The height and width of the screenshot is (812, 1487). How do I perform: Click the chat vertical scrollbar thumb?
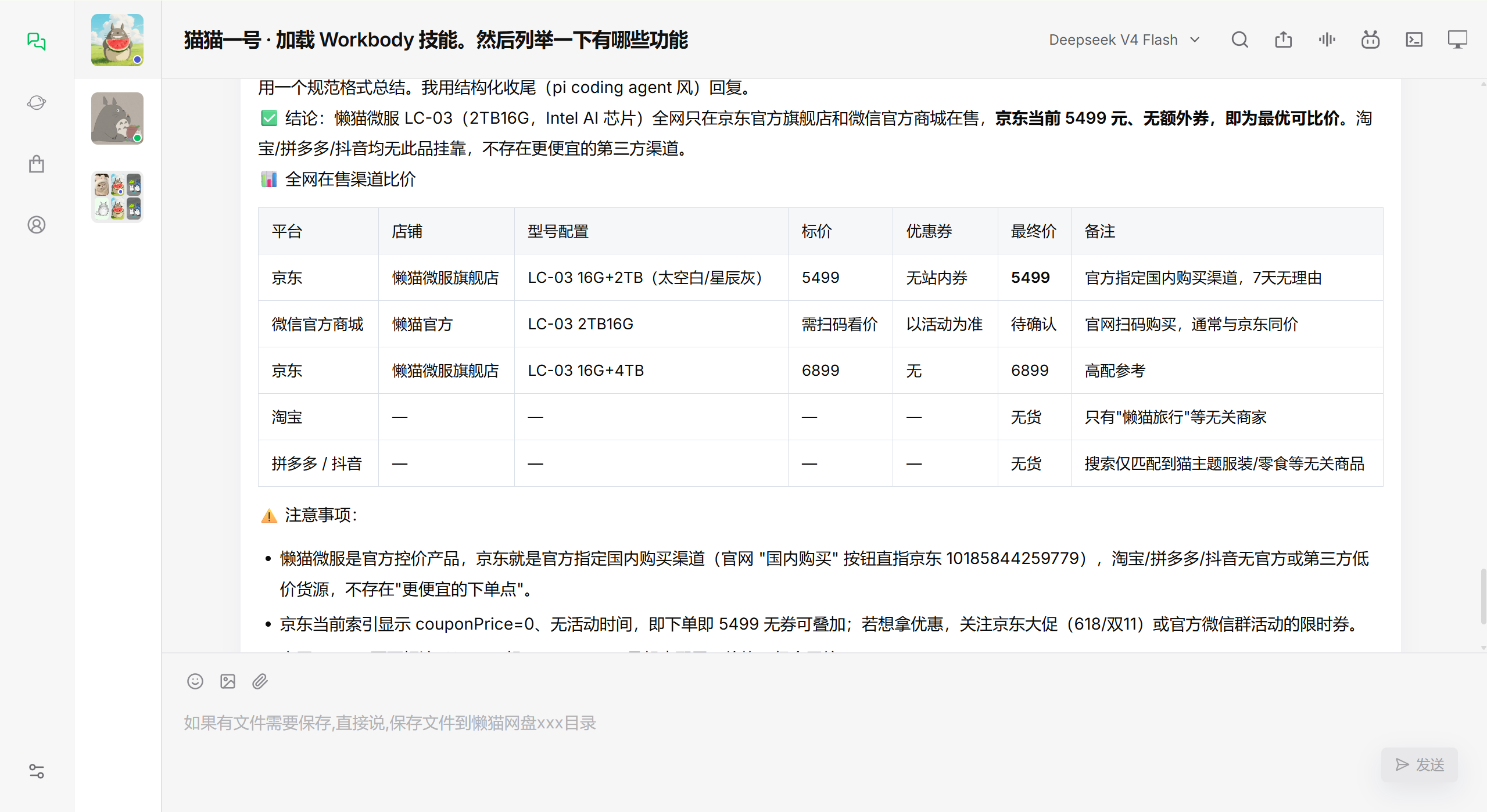1484,596
